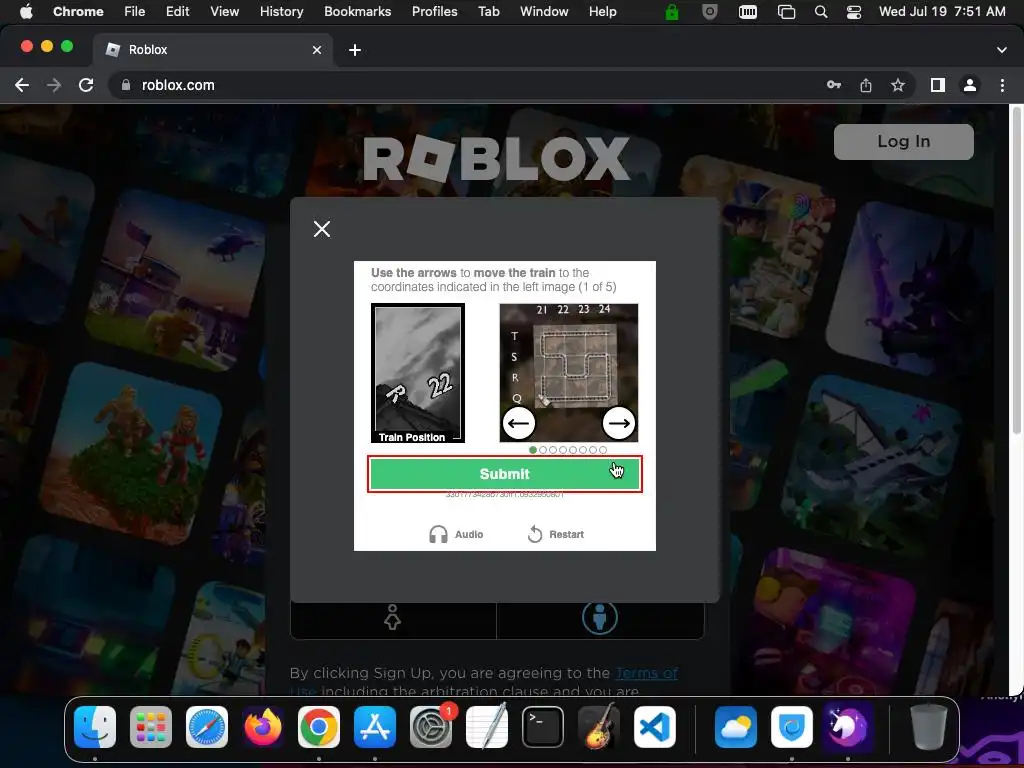
Task: Open the Window menu
Action: [544, 12]
